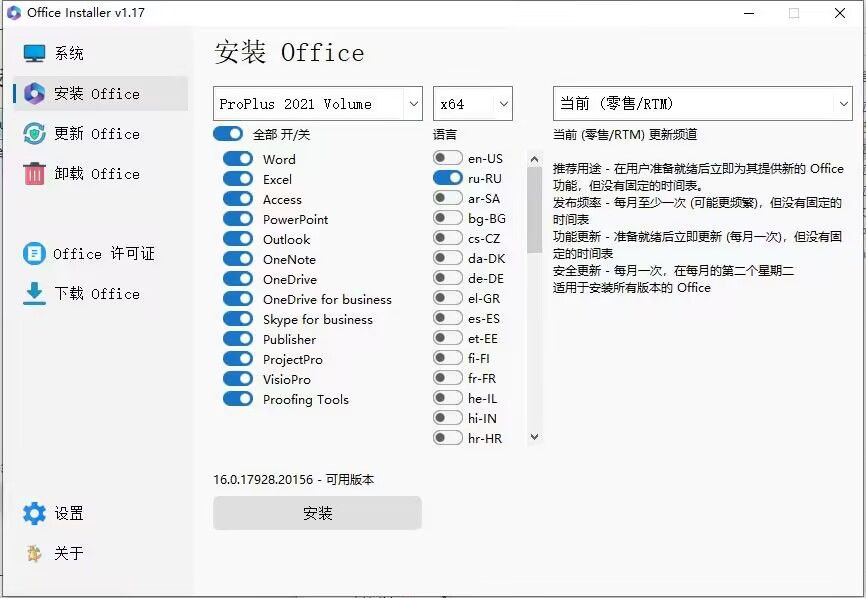Enable the fi-FI language switch
The image size is (866, 598).
(447, 358)
